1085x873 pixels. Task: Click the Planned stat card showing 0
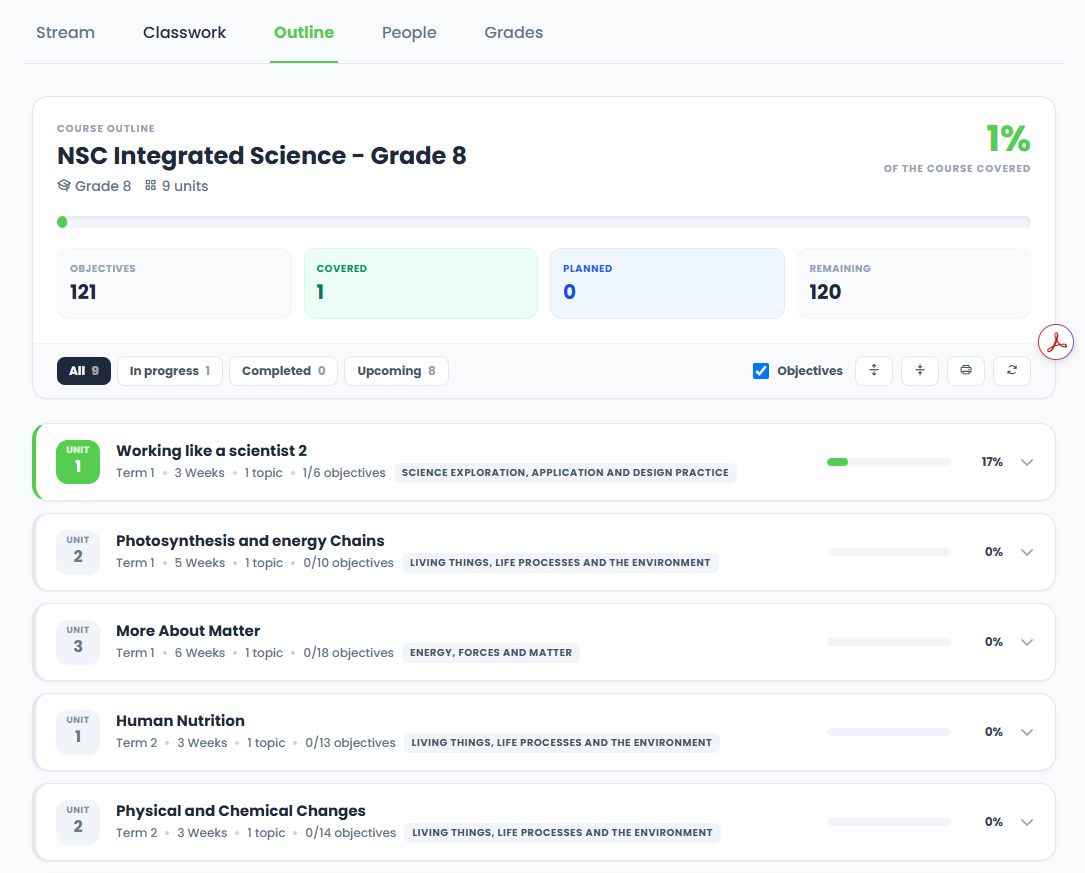point(667,284)
